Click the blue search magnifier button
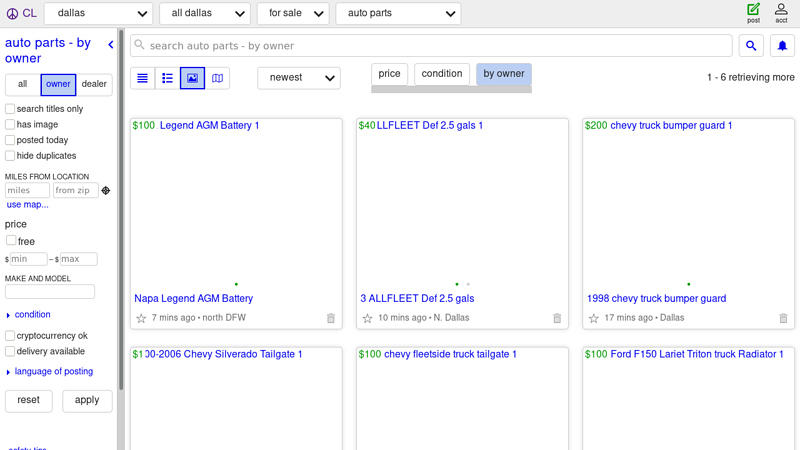 click(751, 46)
